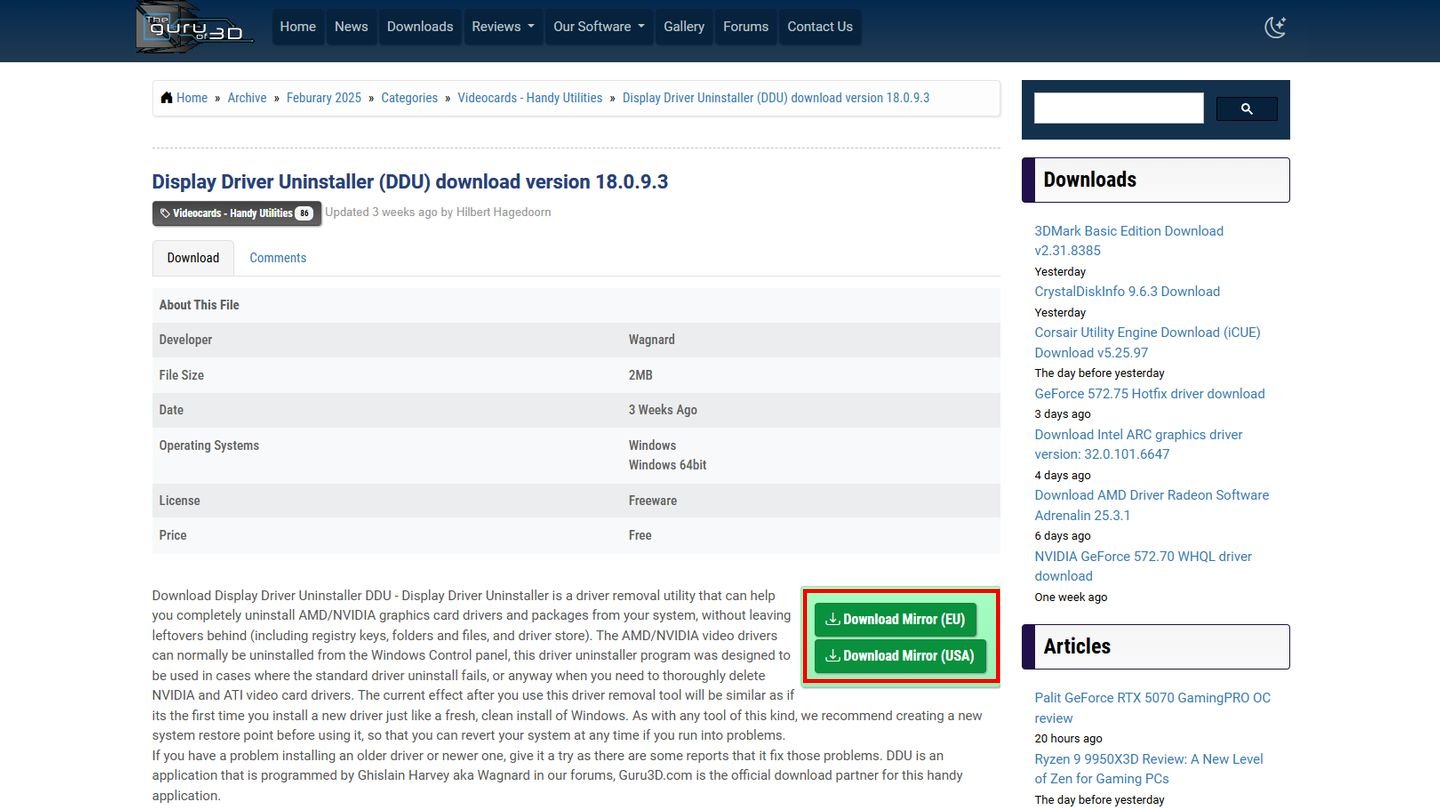Image resolution: width=1440 pixels, height=810 pixels.
Task: Open AMD Driver Radeon Software Adrenalin link
Action: click(1151, 505)
